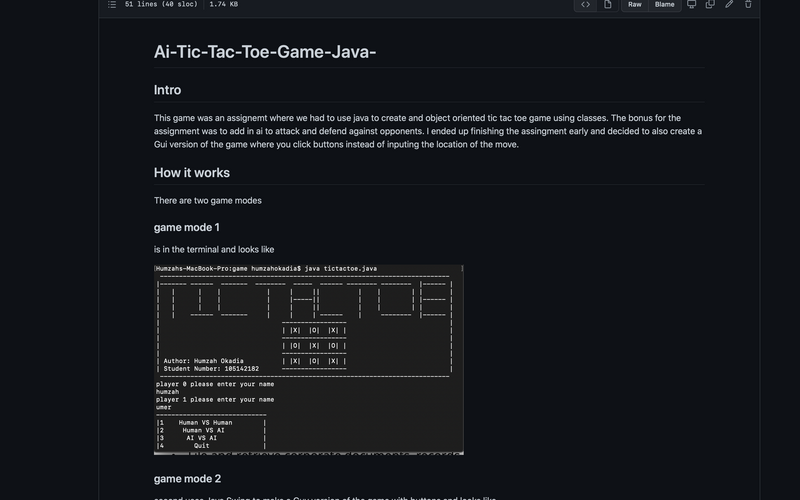Switch to rendered file preview icon
This screenshot has width=800, height=500.
pos(607,5)
